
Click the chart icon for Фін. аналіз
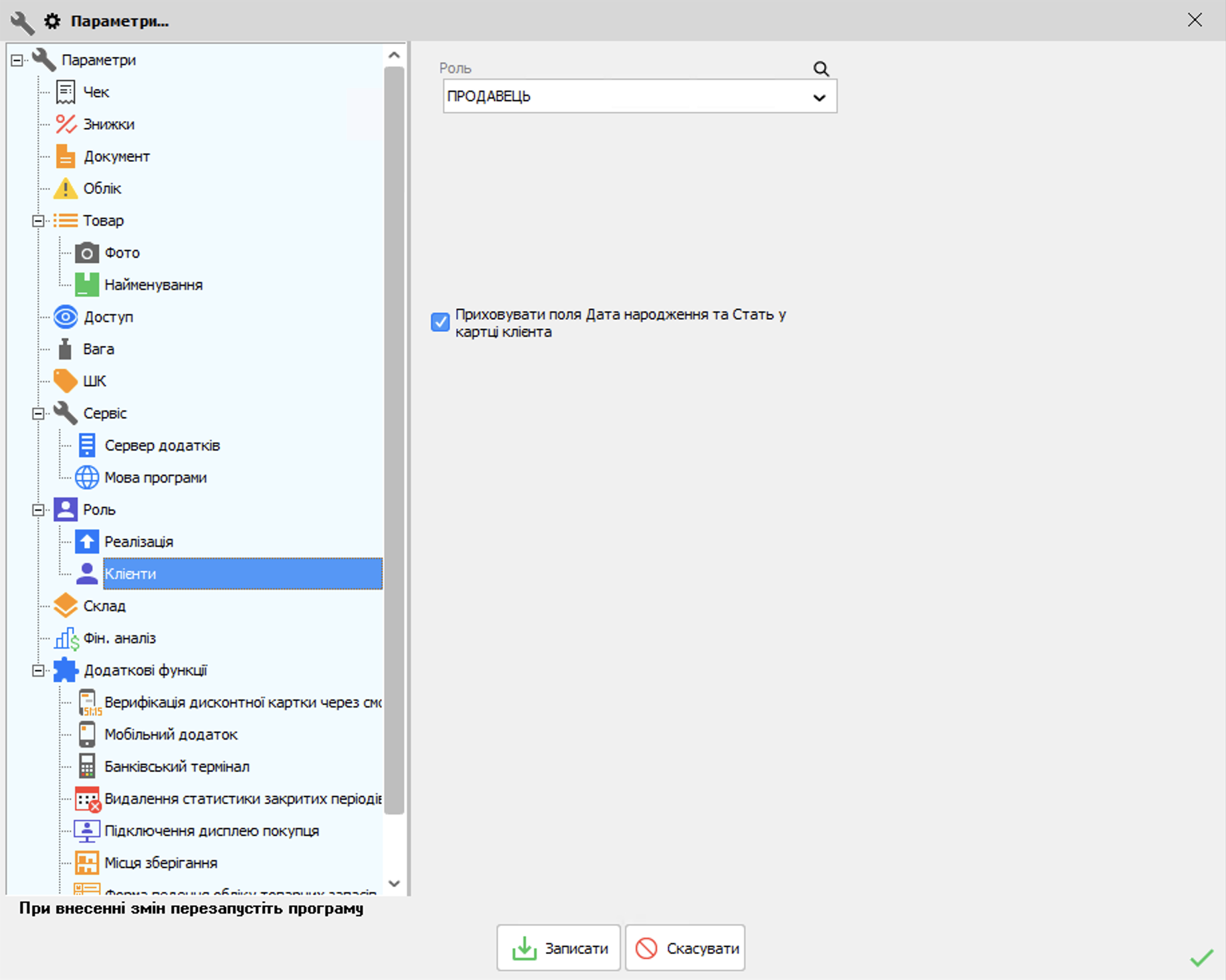(66, 639)
